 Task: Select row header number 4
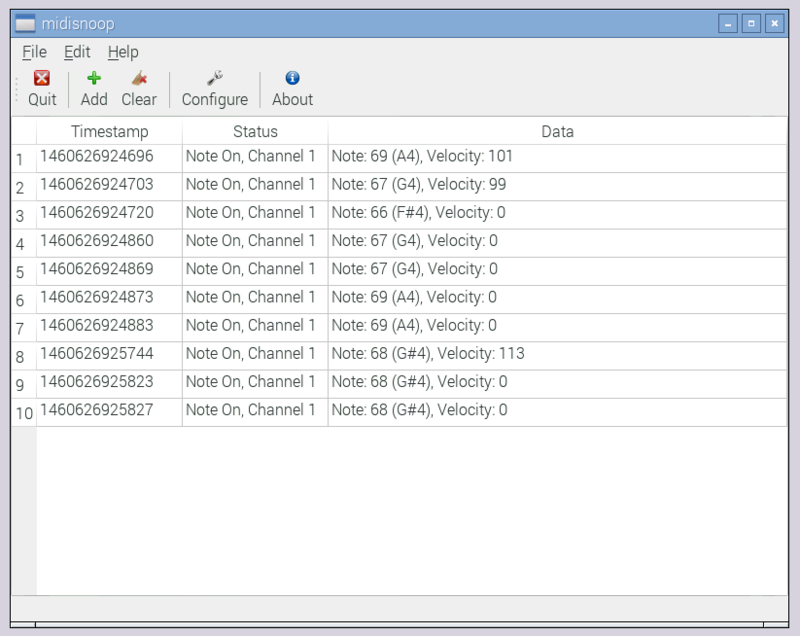(x=24, y=243)
